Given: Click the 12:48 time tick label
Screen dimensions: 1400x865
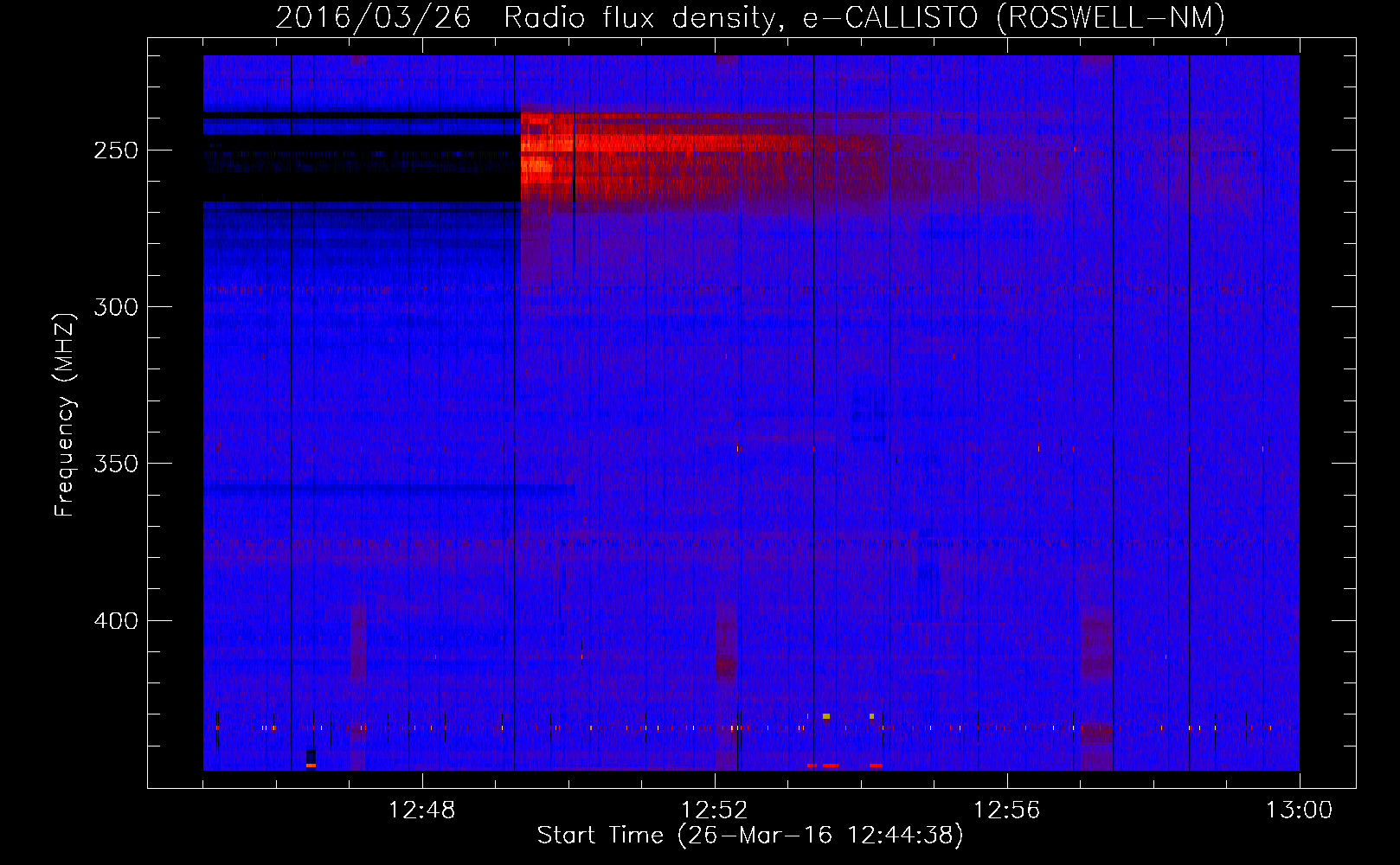Looking at the screenshot, I should click(x=421, y=811).
